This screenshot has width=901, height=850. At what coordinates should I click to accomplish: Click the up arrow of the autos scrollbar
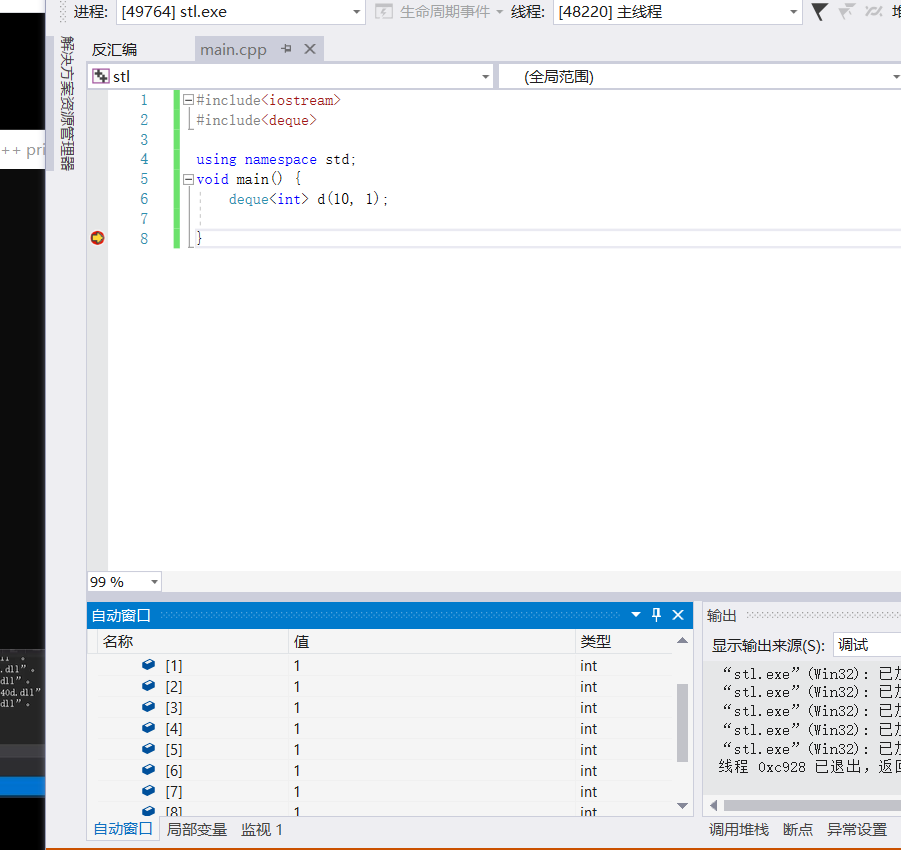tap(682, 640)
